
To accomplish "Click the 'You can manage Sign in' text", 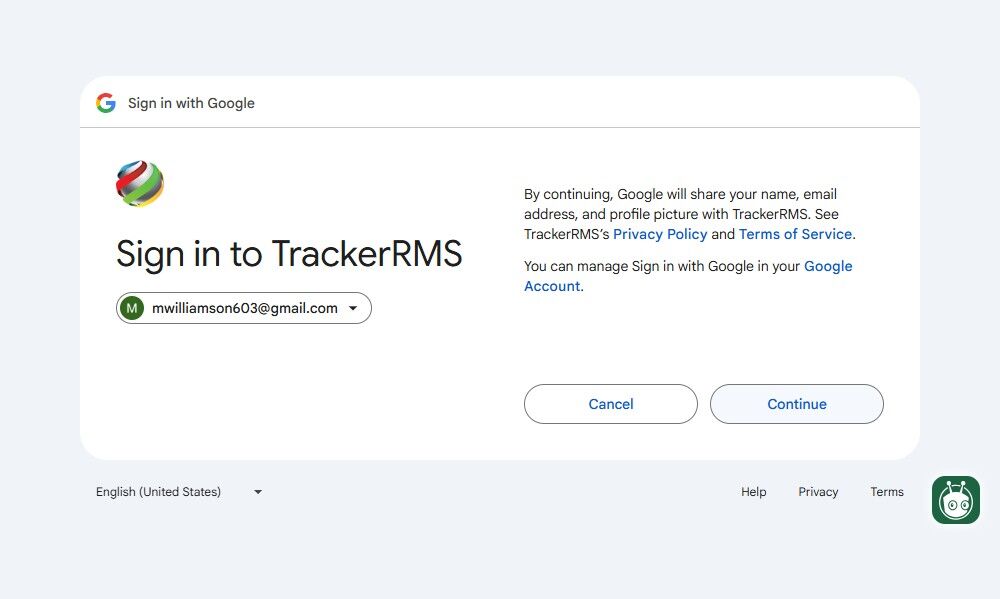I will (660, 266).
